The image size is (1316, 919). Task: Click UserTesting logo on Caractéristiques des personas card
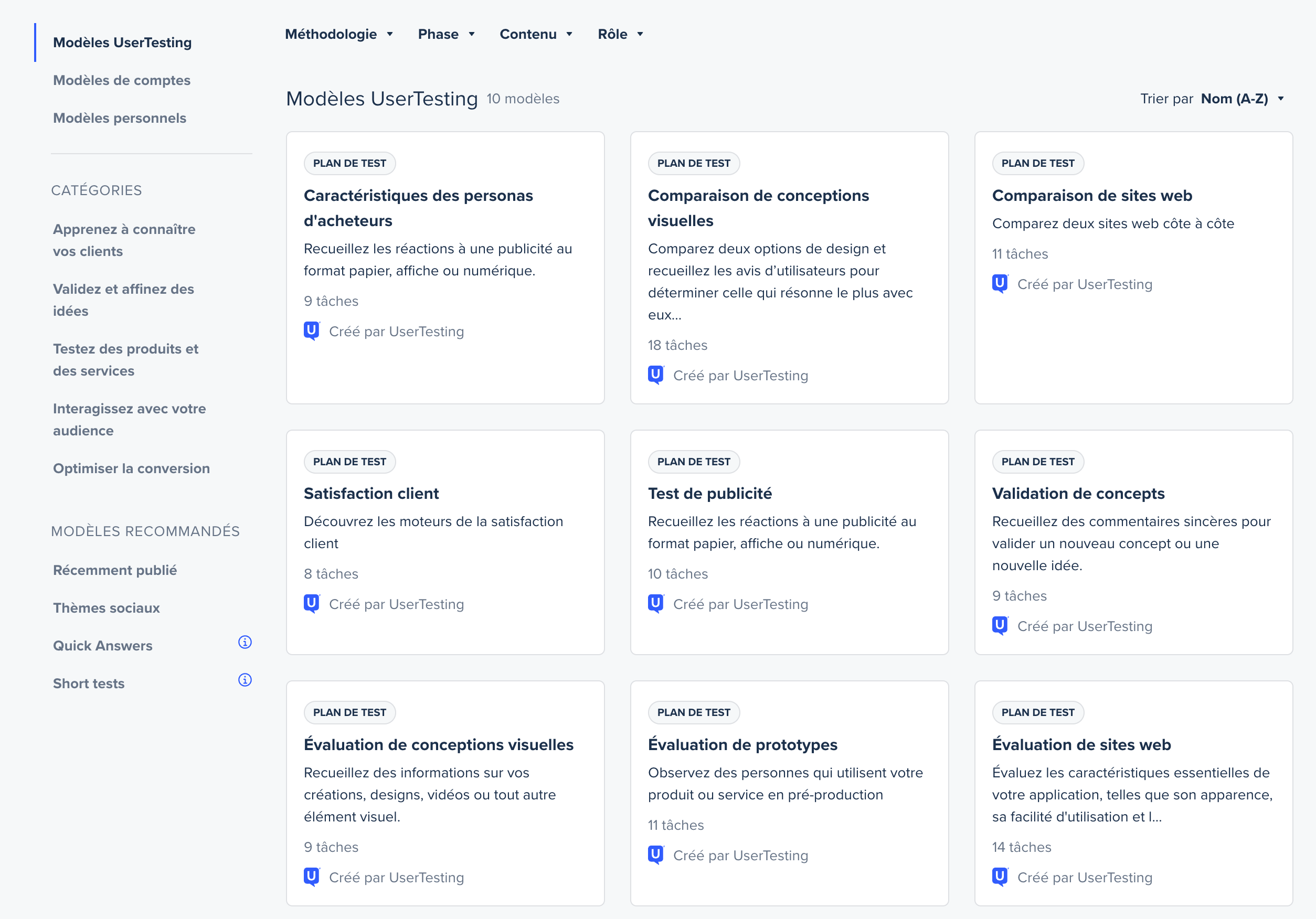click(312, 331)
